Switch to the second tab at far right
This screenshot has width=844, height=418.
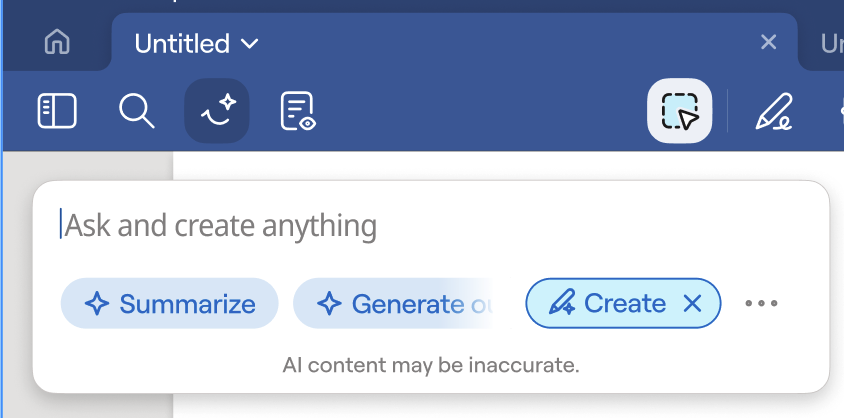pos(830,43)
